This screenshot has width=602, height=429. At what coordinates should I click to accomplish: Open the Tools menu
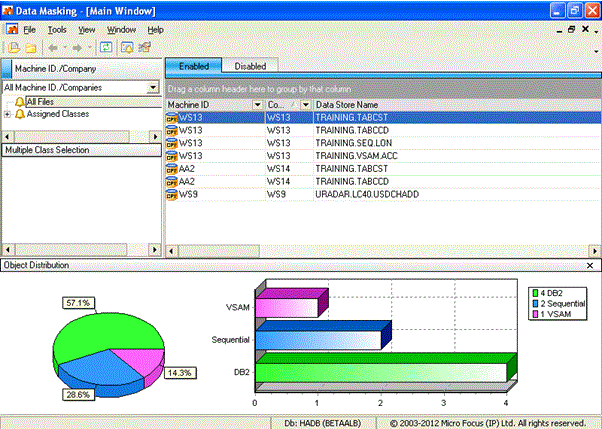point(57,30)
